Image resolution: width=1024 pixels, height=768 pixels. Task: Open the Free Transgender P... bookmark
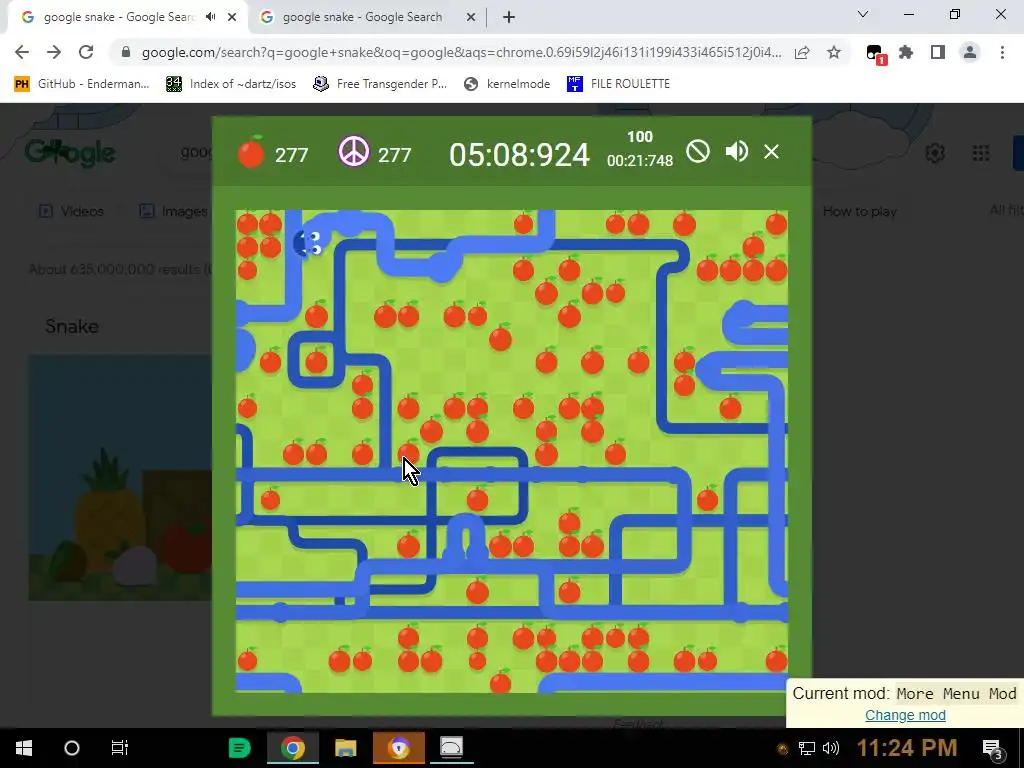click(380, 84)
